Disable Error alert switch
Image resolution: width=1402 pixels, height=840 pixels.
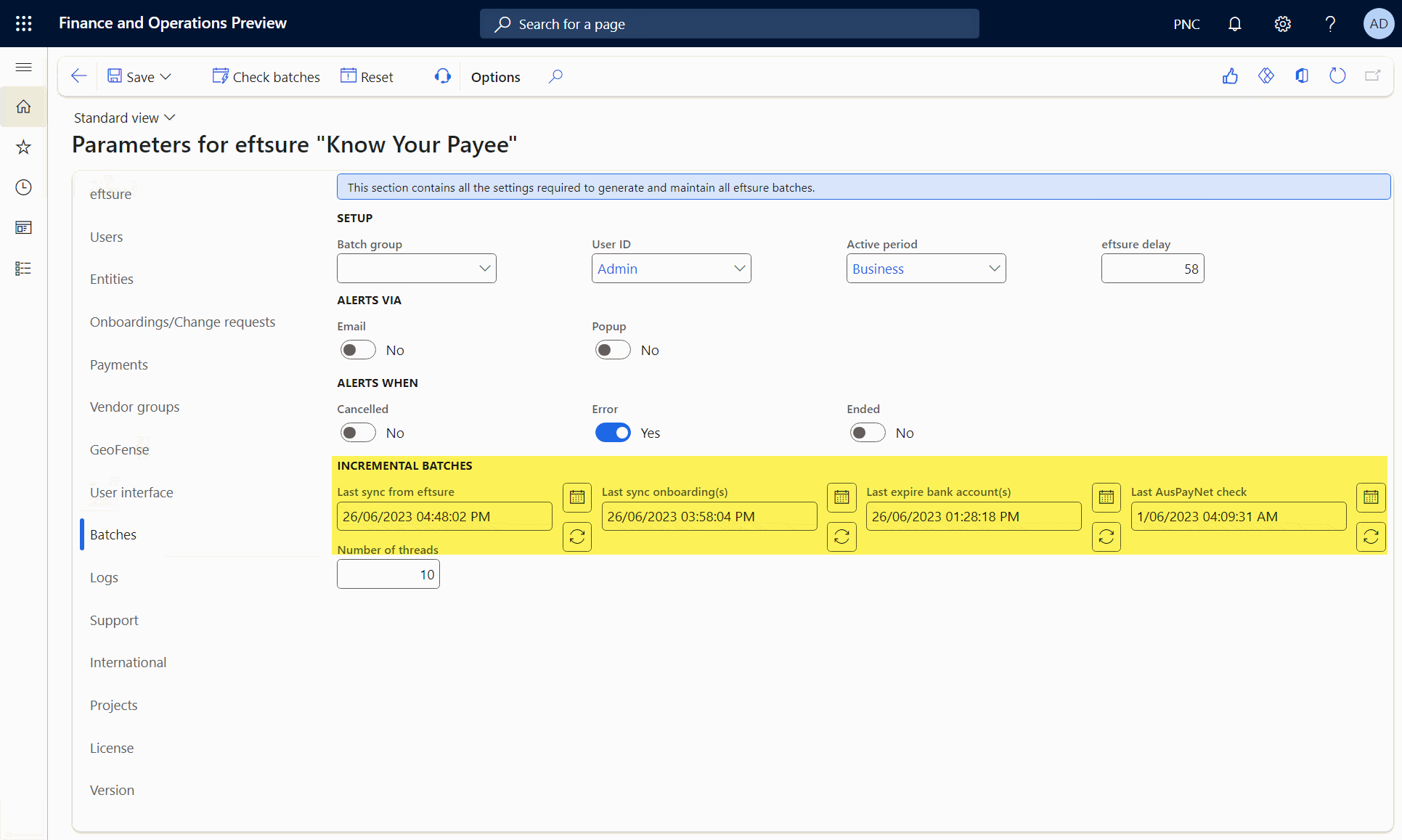coord(613,433)
